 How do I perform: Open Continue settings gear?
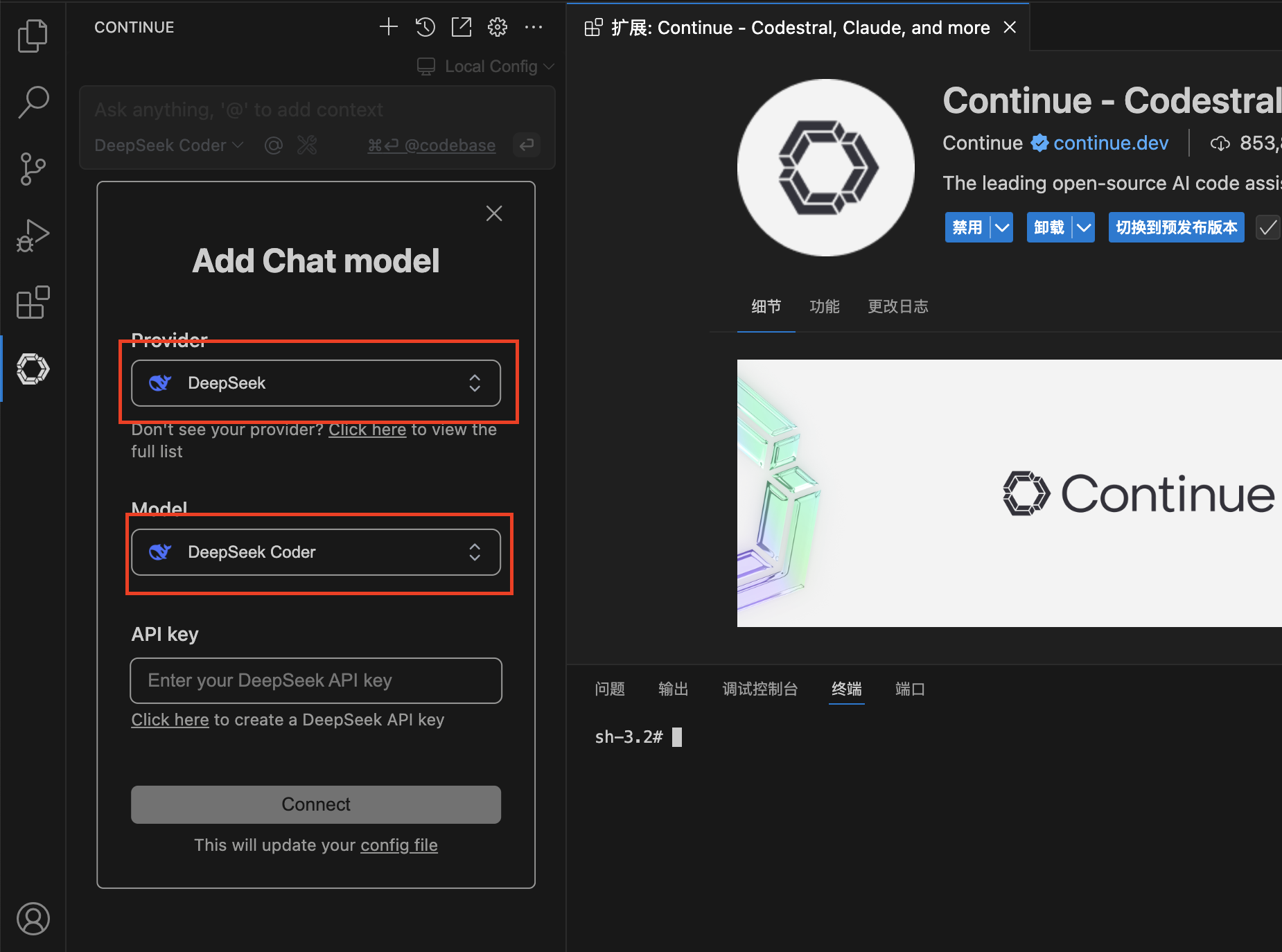(x=498, y=27)
